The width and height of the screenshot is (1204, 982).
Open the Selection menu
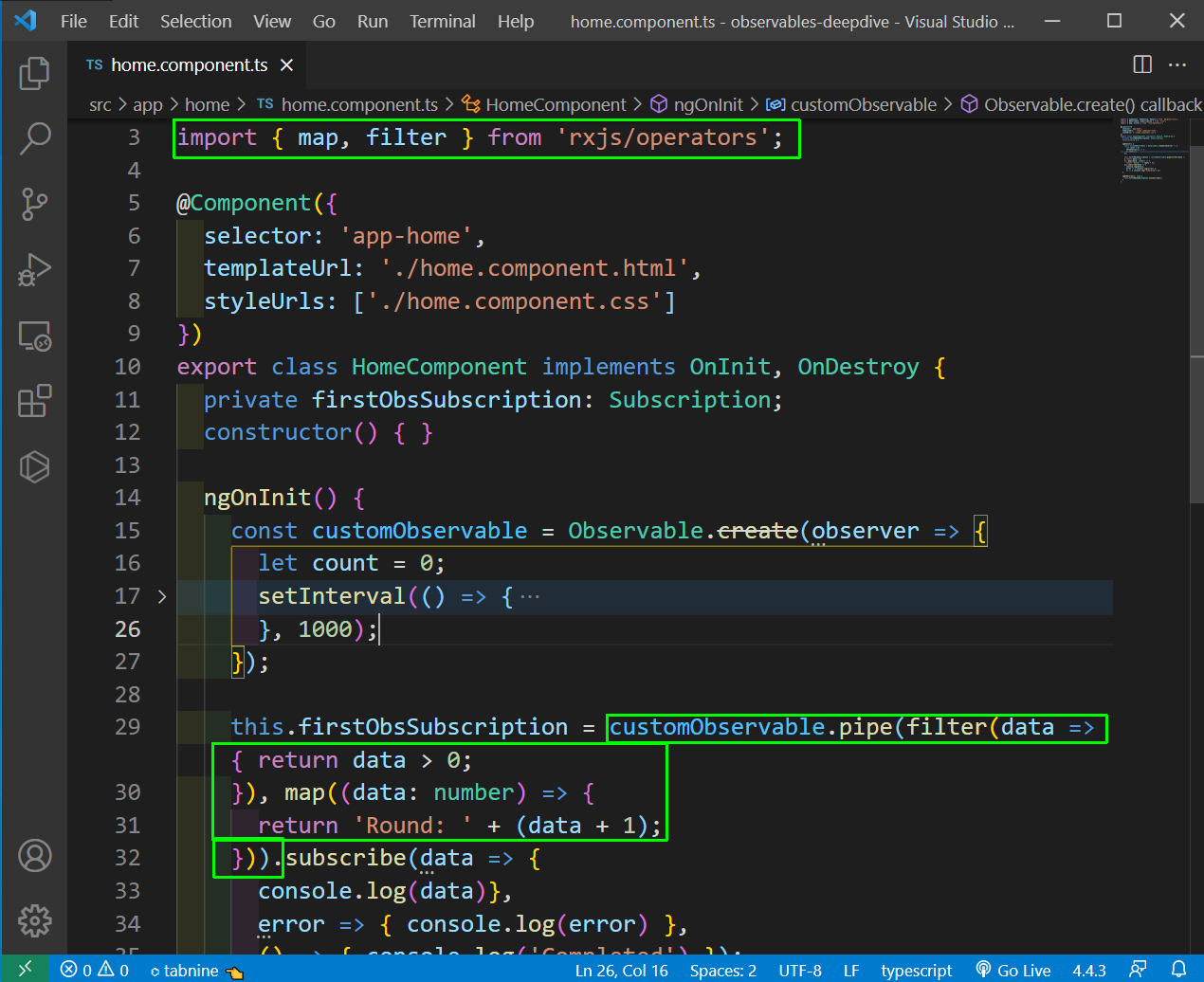pos(195,21)
